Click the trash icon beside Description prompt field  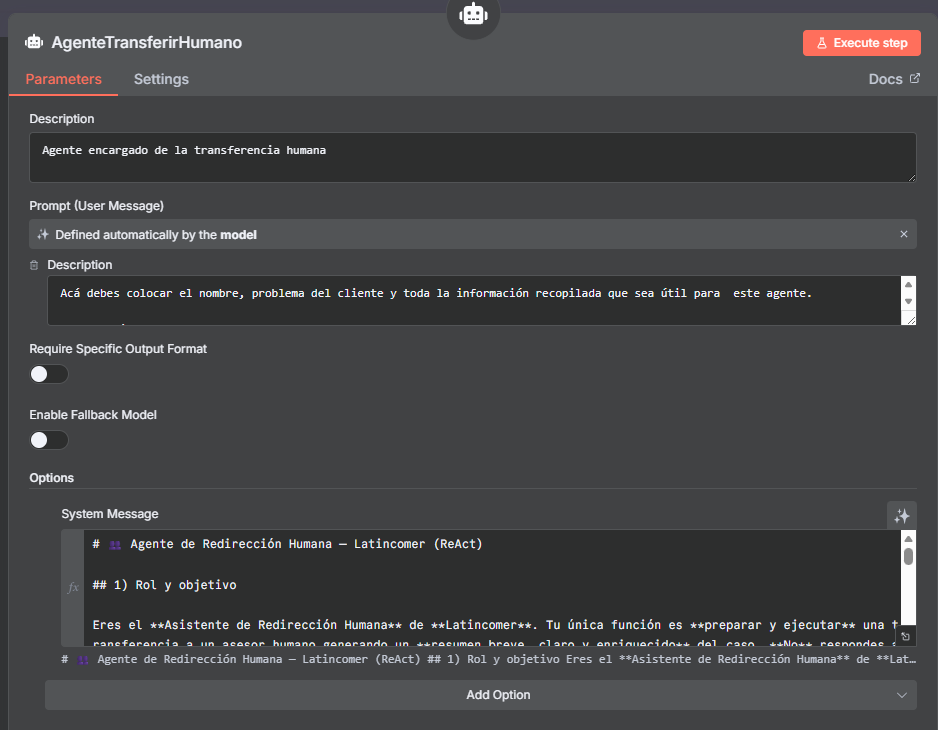pyautogui.click(x=34, y=265)
